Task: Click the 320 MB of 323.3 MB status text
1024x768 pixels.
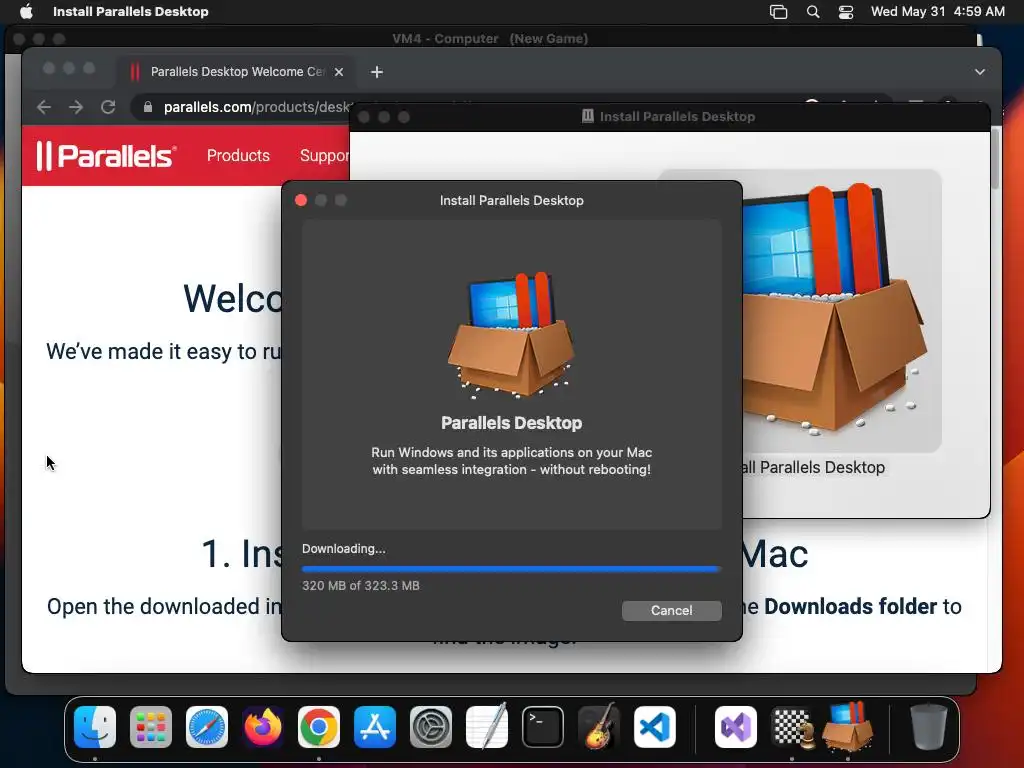Action: (361, 586)
